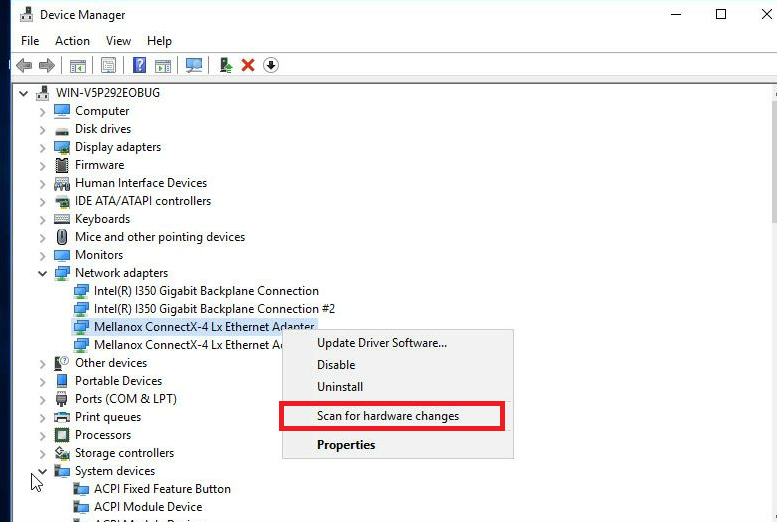Click the Ports (COM & LPT) plug icon
Screen dimensions: 777x522
click(x=61, y=399)
